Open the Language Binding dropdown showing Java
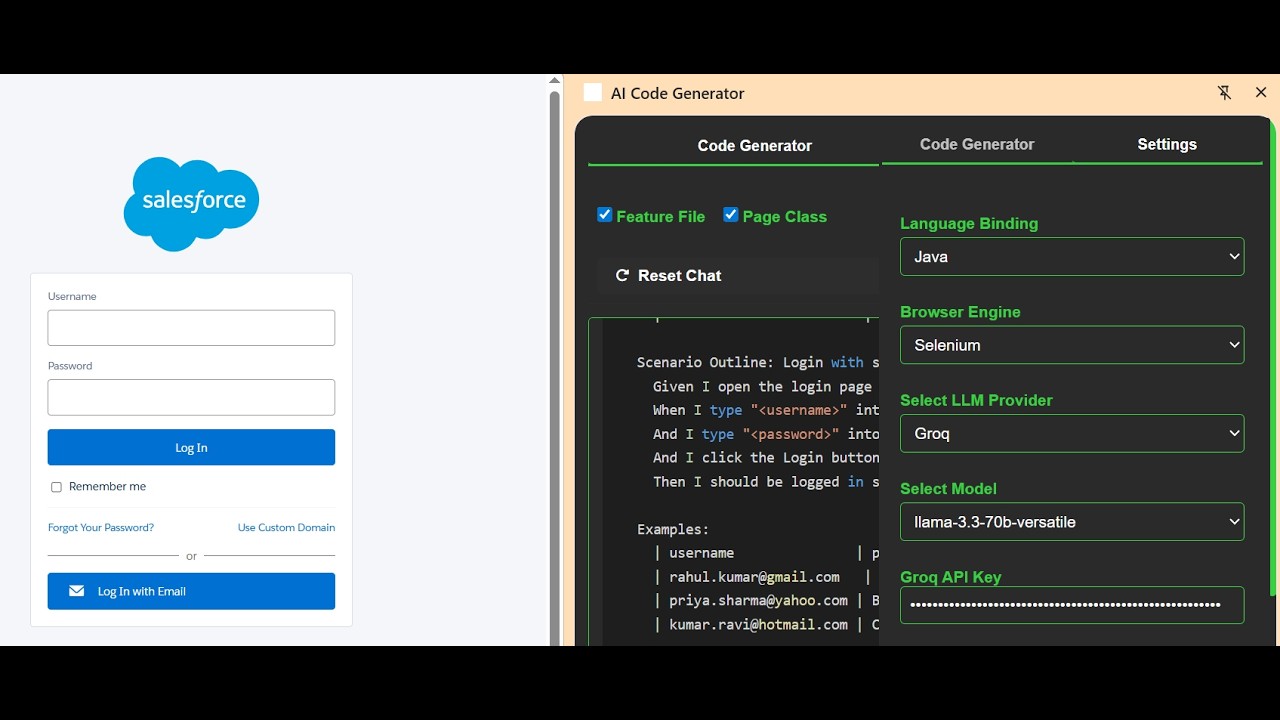The height and width of the screenshot is (720, 1280). click(x=1072, y=257)
